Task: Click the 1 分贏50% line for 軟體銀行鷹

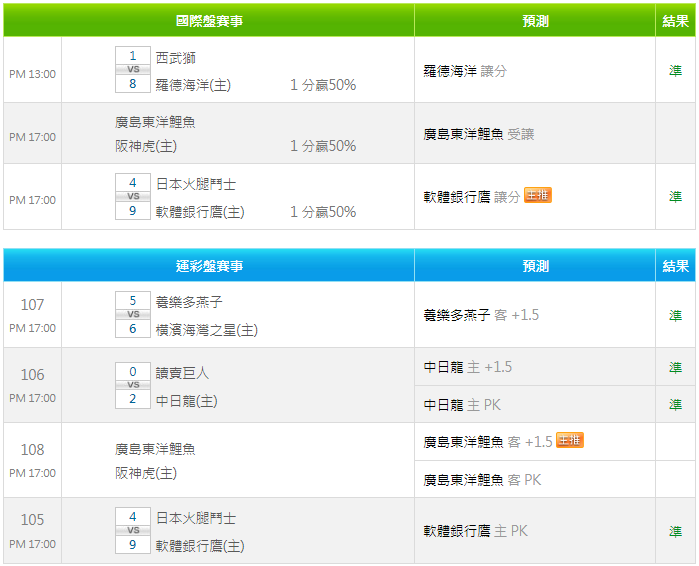Action: pos(323,212)
